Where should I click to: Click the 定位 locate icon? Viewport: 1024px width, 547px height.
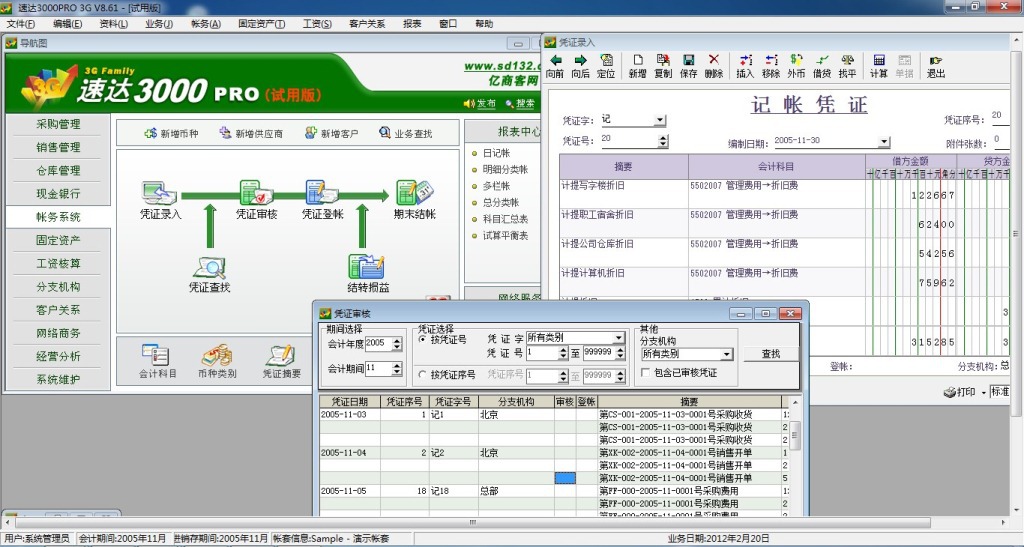point(606,66)
